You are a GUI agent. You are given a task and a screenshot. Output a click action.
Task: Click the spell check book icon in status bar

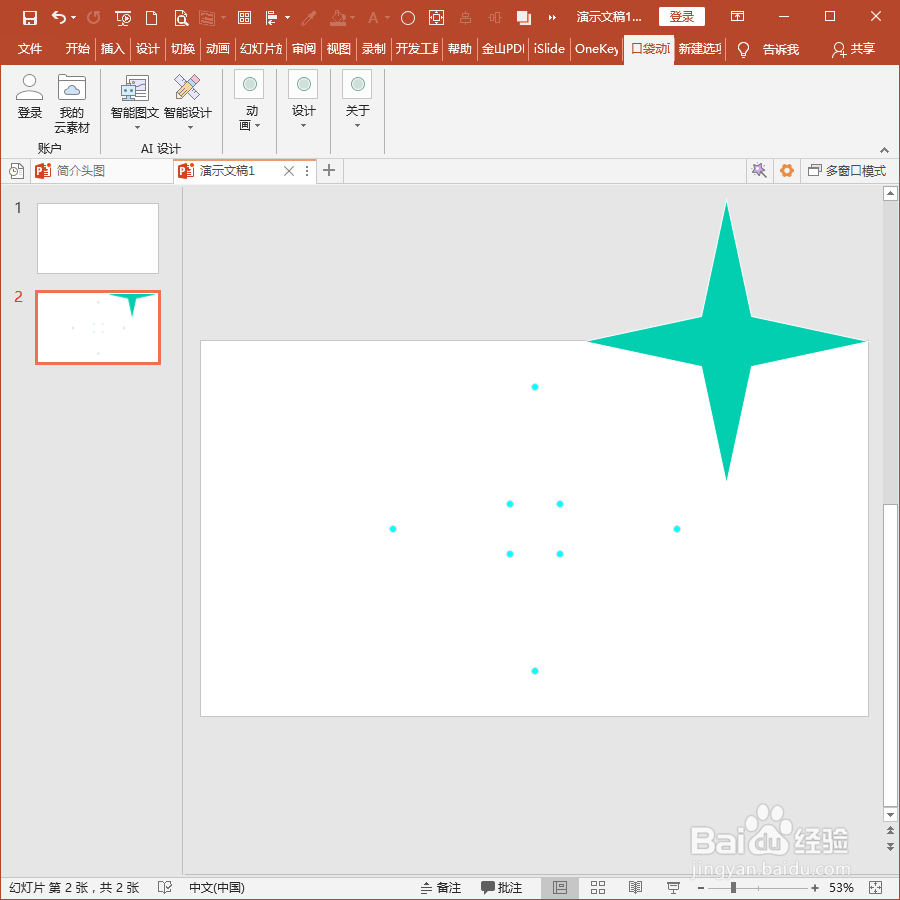165,887
